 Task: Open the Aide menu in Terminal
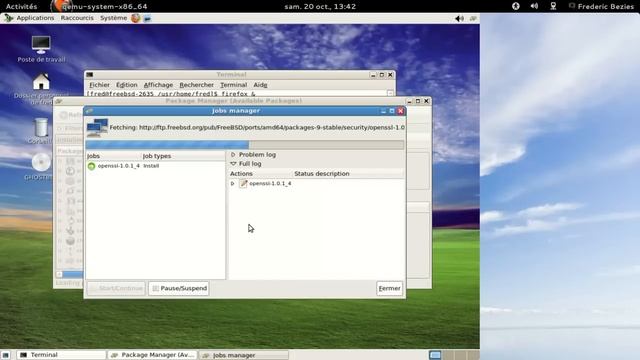[260, 85]
